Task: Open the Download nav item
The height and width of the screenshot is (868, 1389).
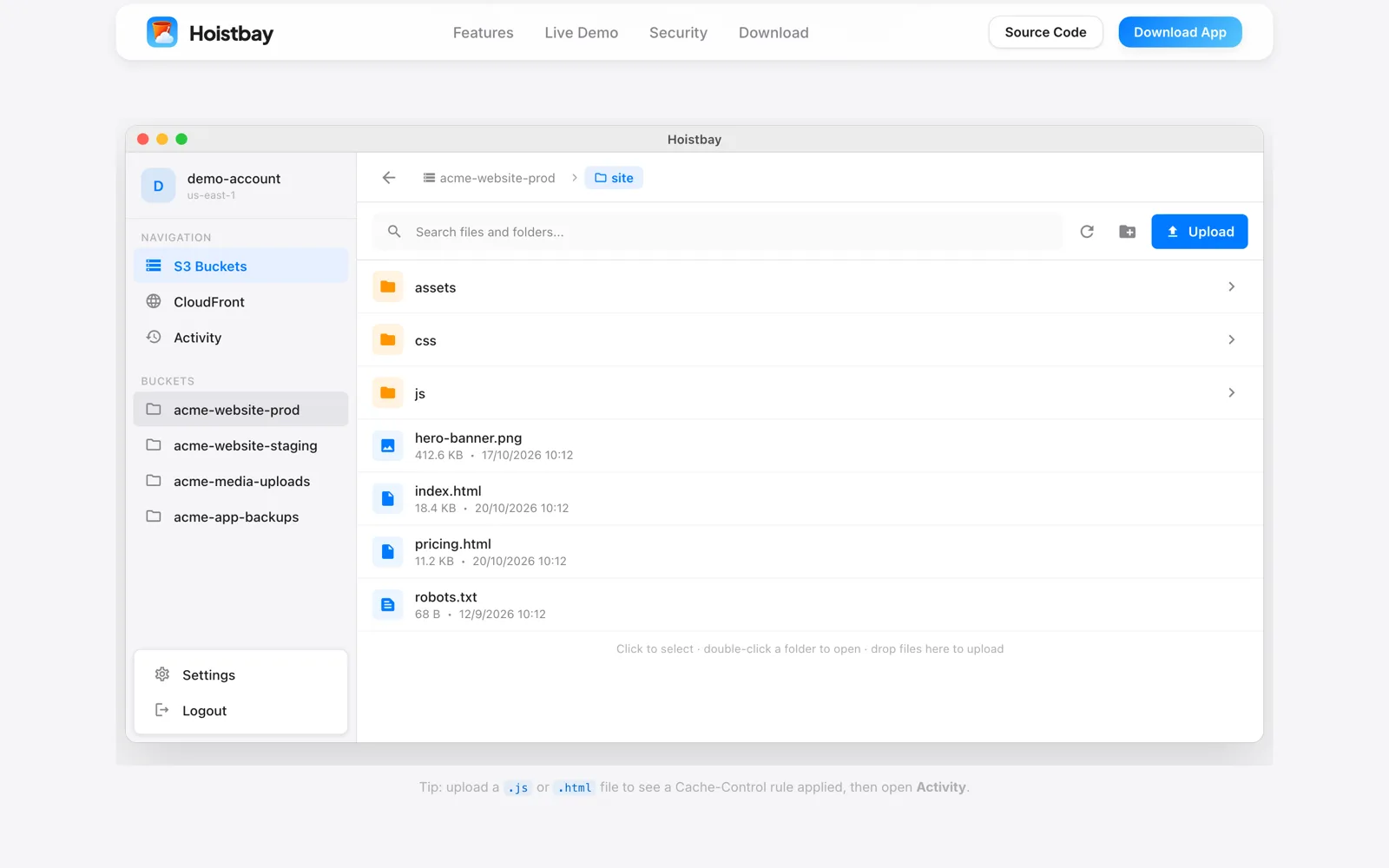Action: point(773,33)
